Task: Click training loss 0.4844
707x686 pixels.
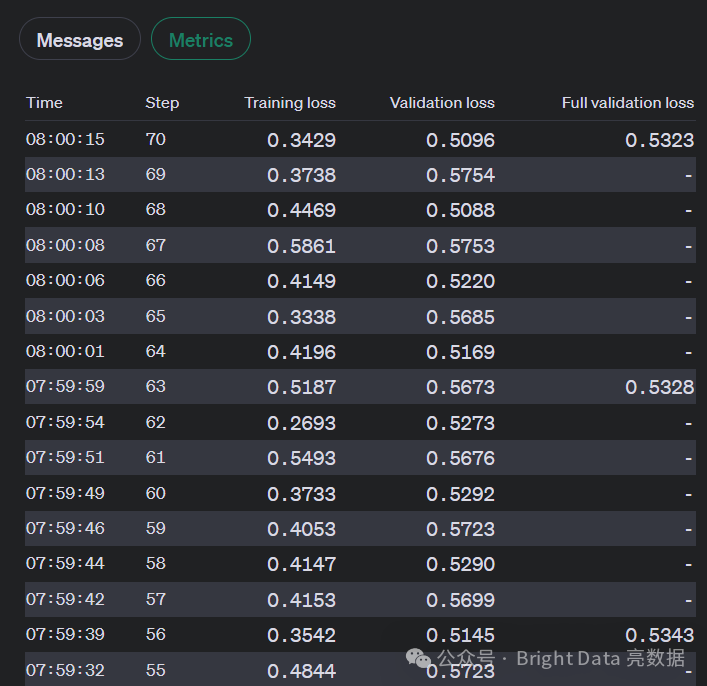Action: point(301,671)
